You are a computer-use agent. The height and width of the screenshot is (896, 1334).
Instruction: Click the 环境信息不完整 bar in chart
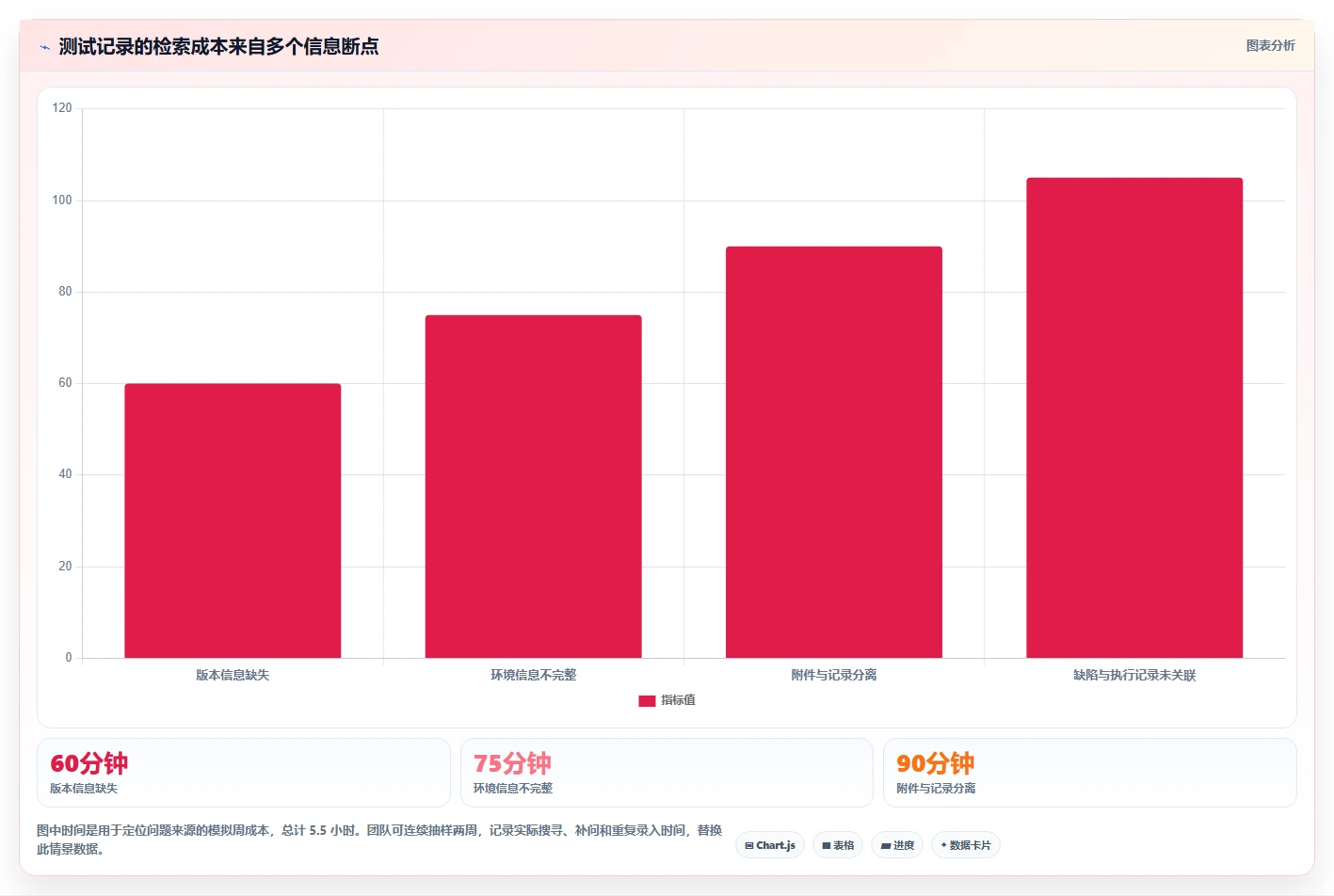[x=533, y=487]
